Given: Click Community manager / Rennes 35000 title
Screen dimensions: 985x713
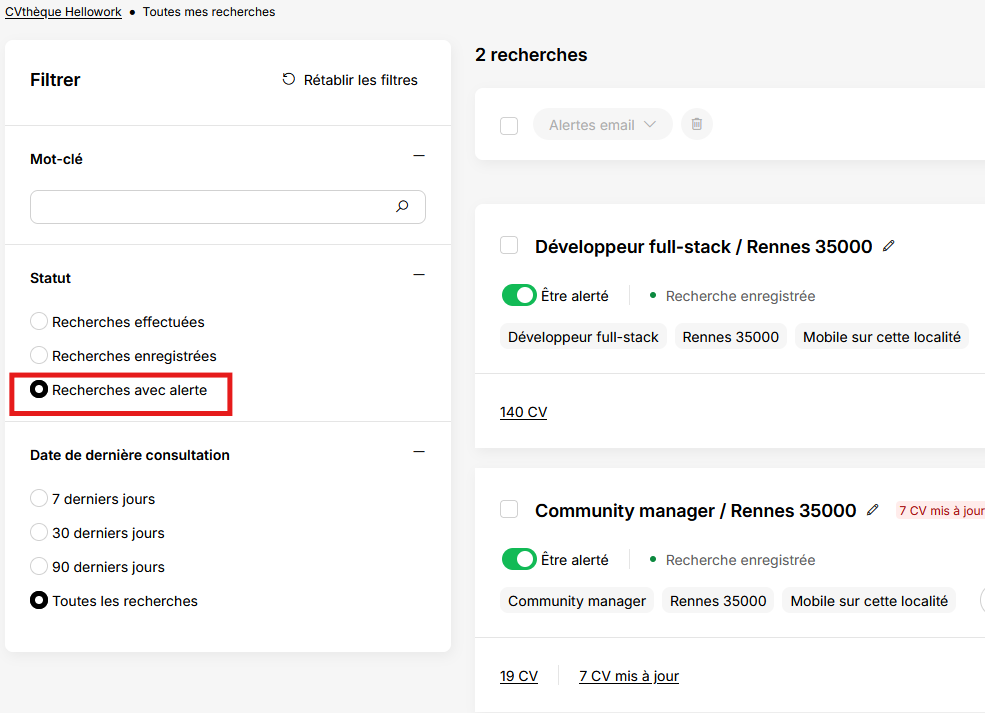Looking at the screenshot, I should (695, 511).
